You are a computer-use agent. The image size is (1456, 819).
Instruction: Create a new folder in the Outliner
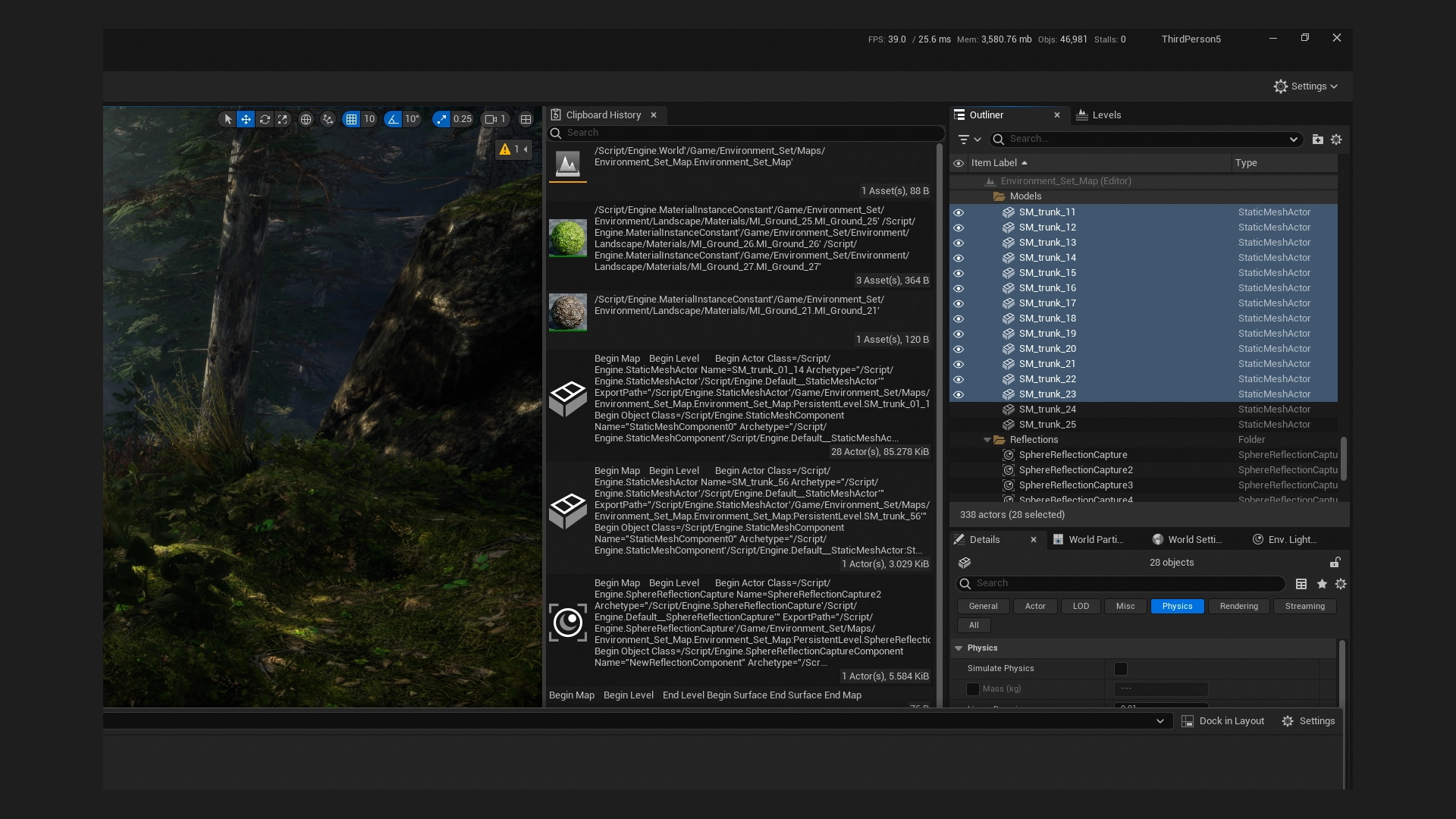pos(1318,140)
